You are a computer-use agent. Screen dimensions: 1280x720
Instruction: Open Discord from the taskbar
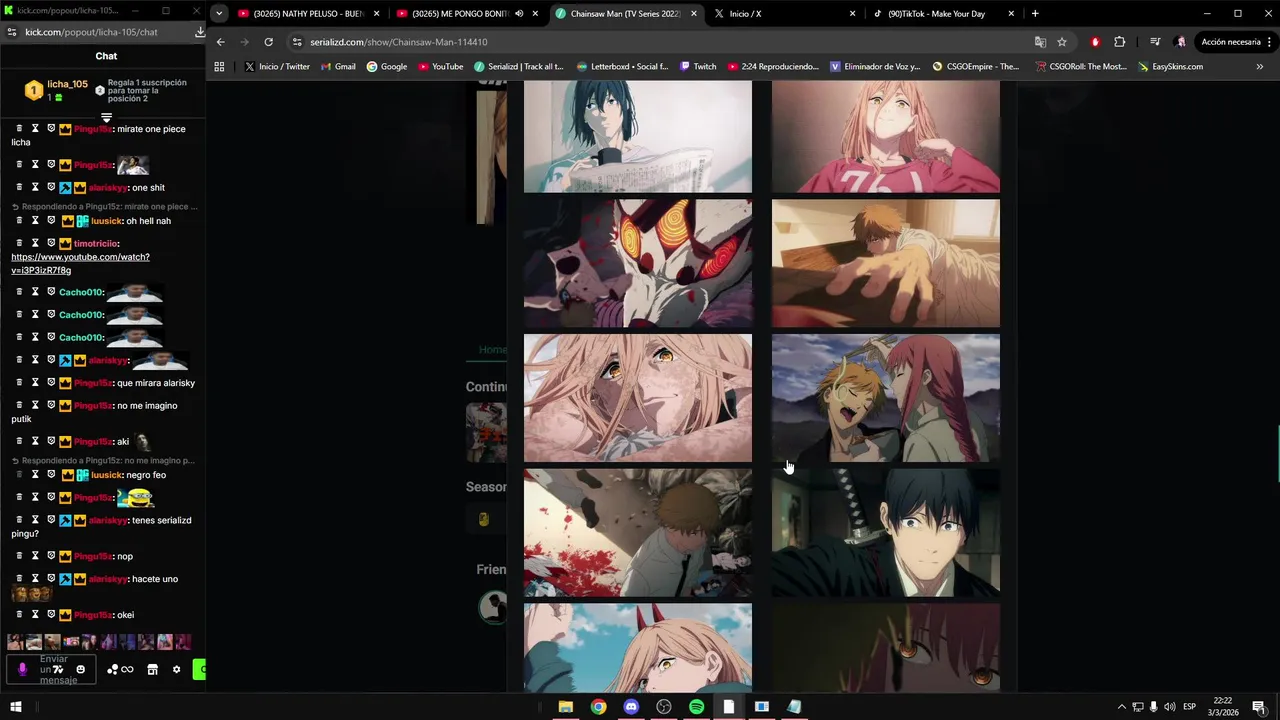point(631,707)
